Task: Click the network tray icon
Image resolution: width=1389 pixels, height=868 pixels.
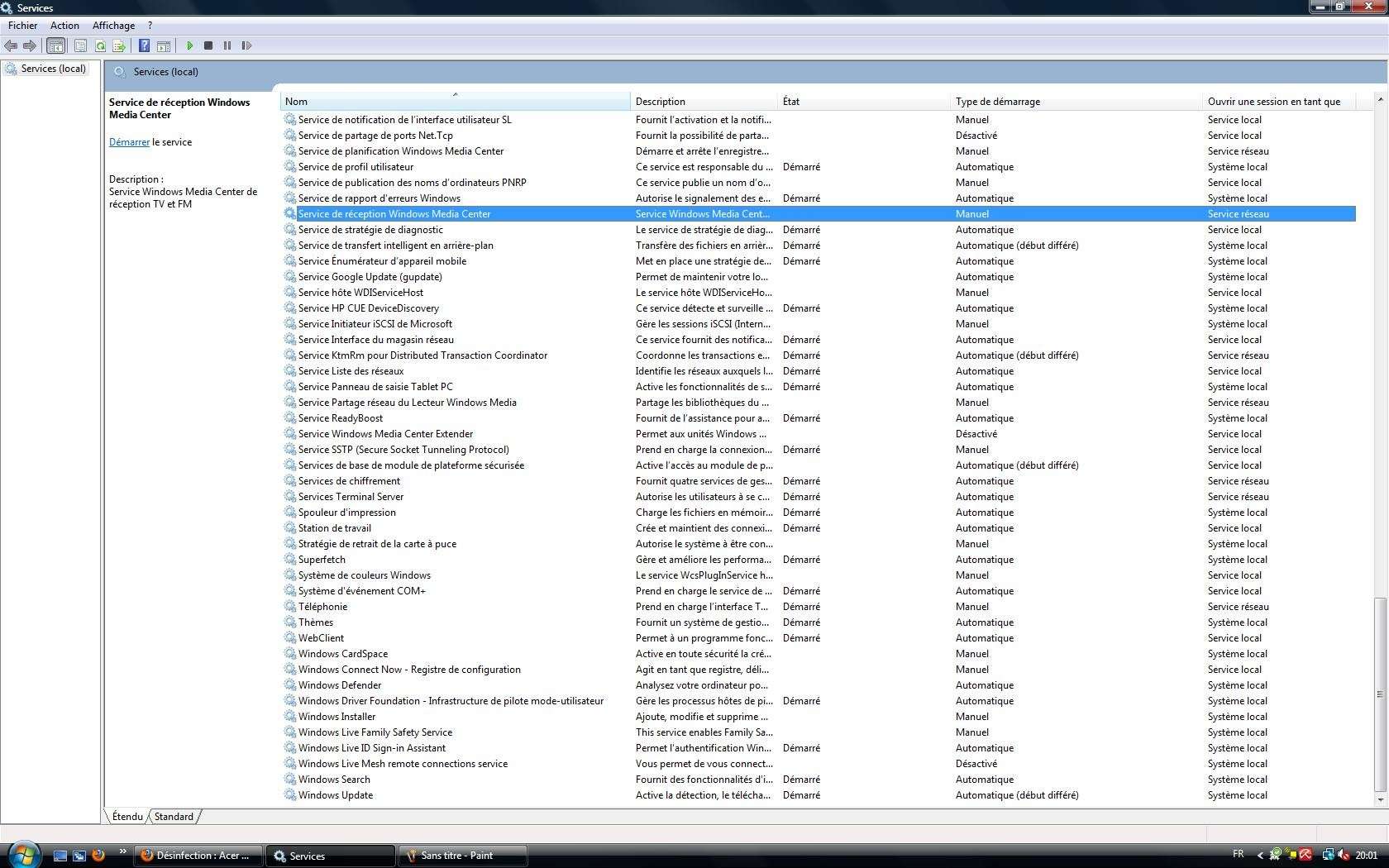Action: pos(1329,855)
